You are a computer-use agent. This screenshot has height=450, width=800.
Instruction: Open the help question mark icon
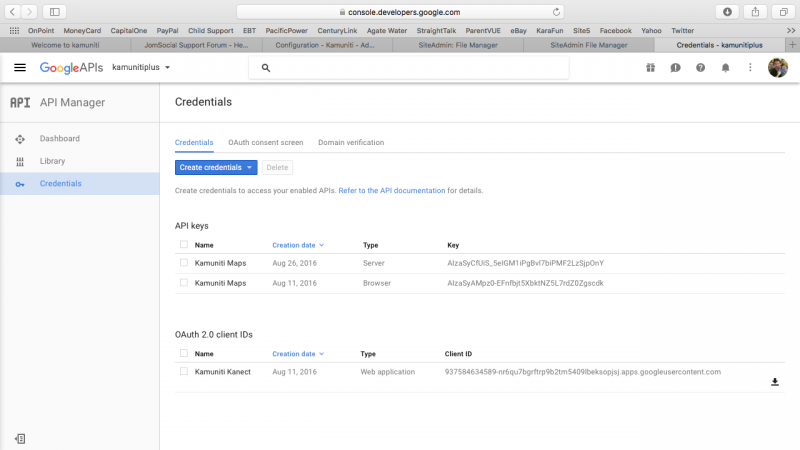pos(701,67)
